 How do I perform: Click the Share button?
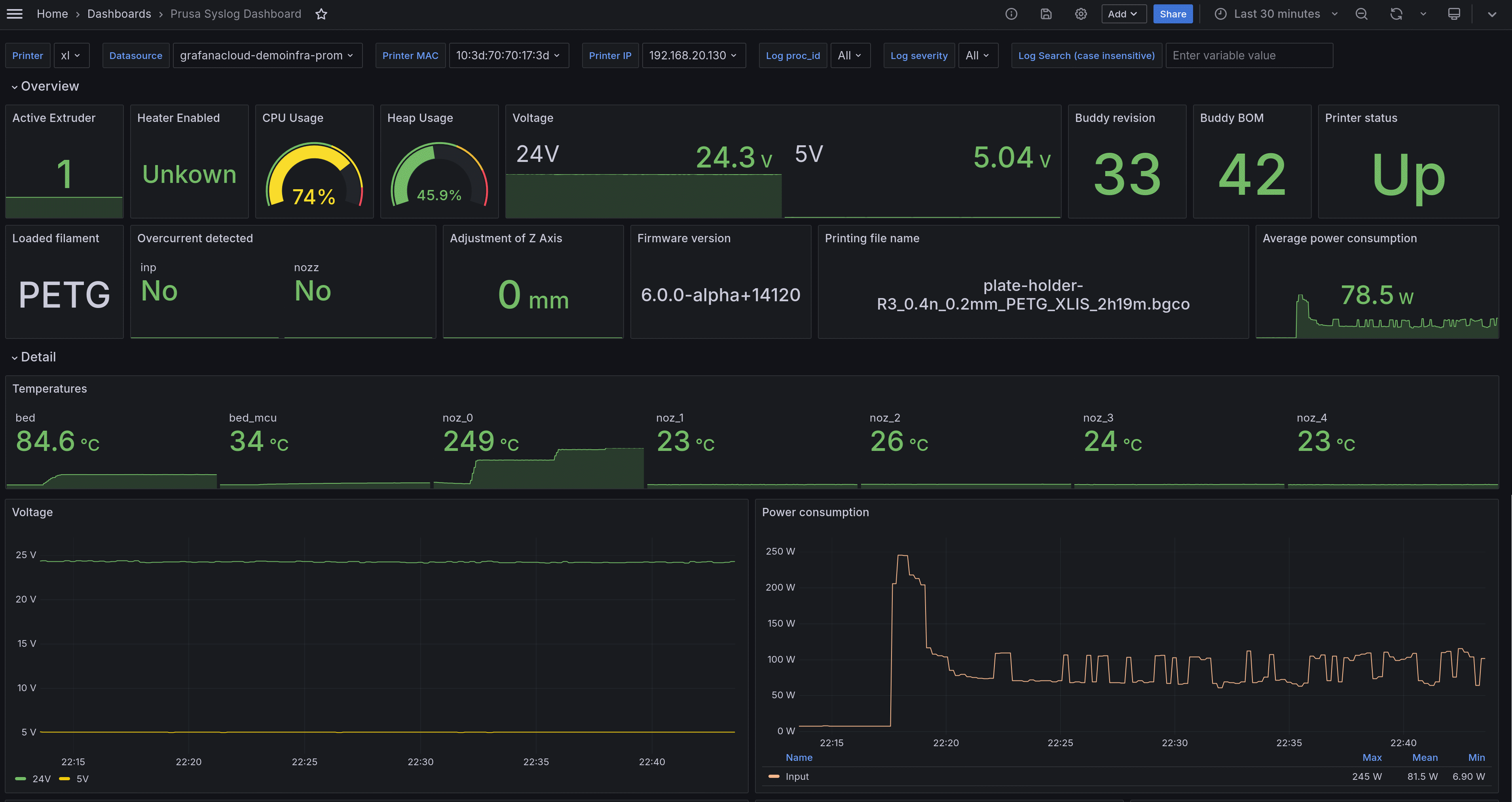point(1172,13)
